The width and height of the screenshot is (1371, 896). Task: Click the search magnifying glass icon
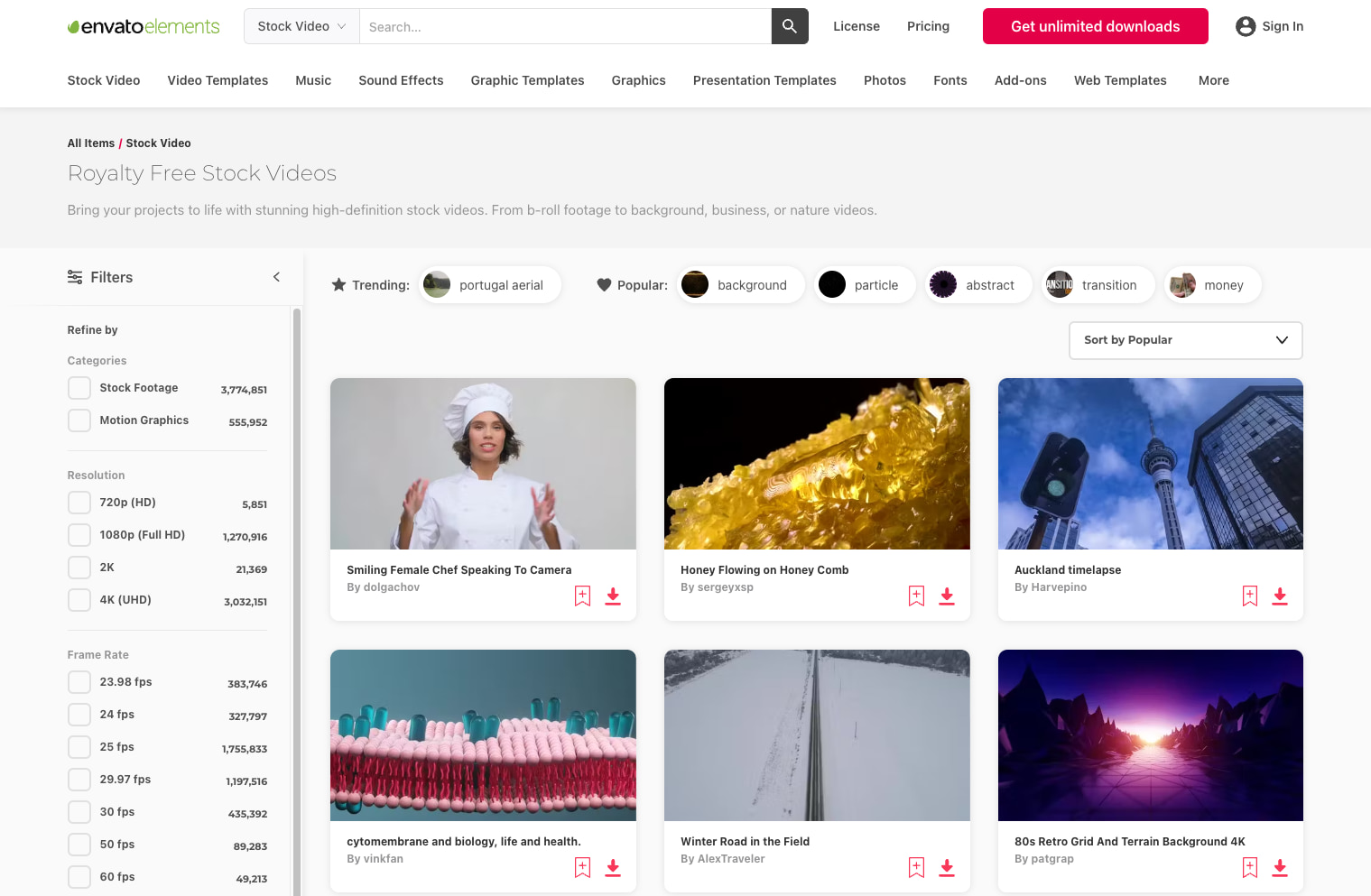click(789, 26)
